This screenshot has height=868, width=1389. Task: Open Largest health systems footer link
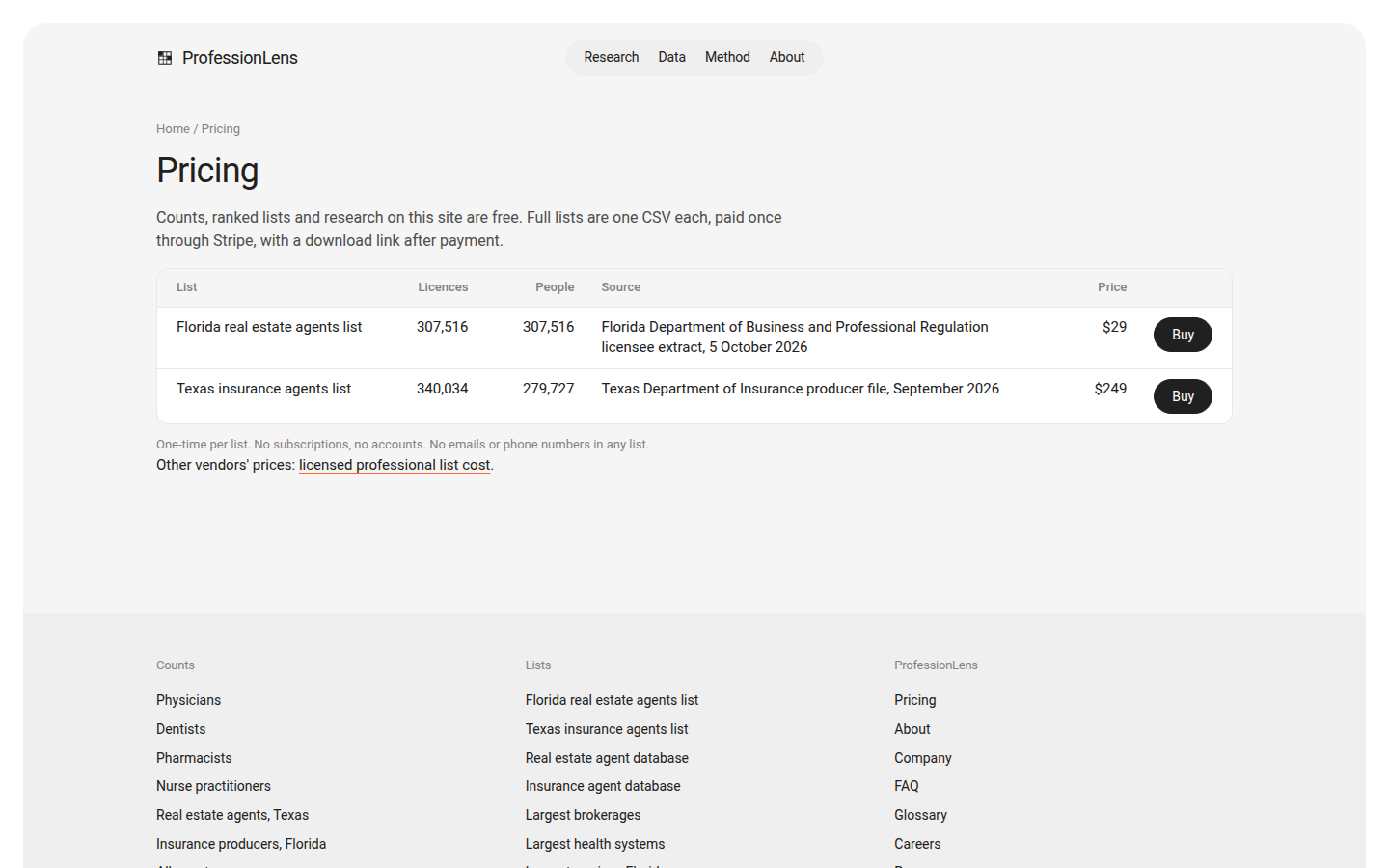pos(595,844)
